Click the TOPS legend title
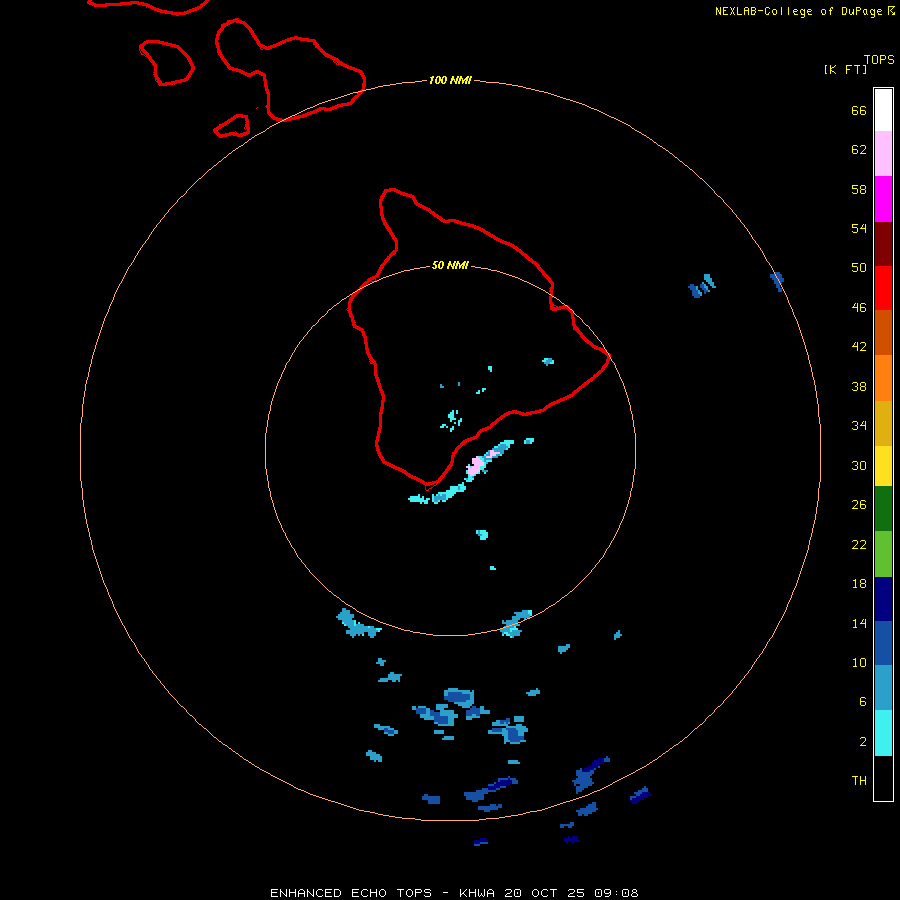The height and width of the screenshot is (900, 900). click(879, 59)
